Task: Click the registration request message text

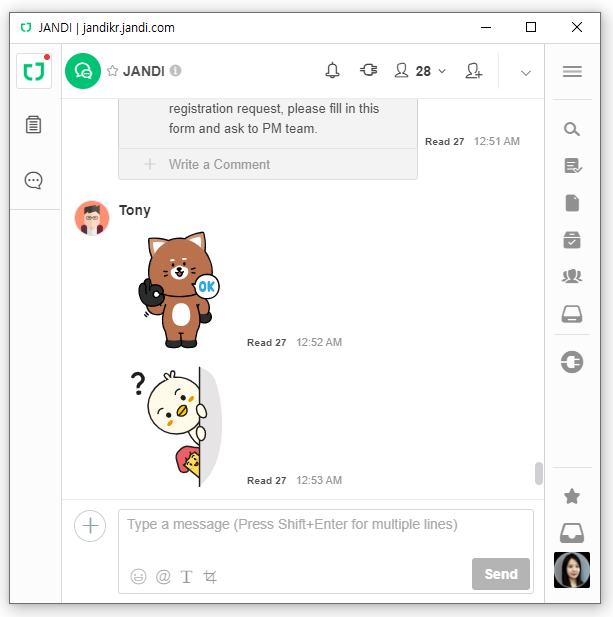Action: click(274, 118)
